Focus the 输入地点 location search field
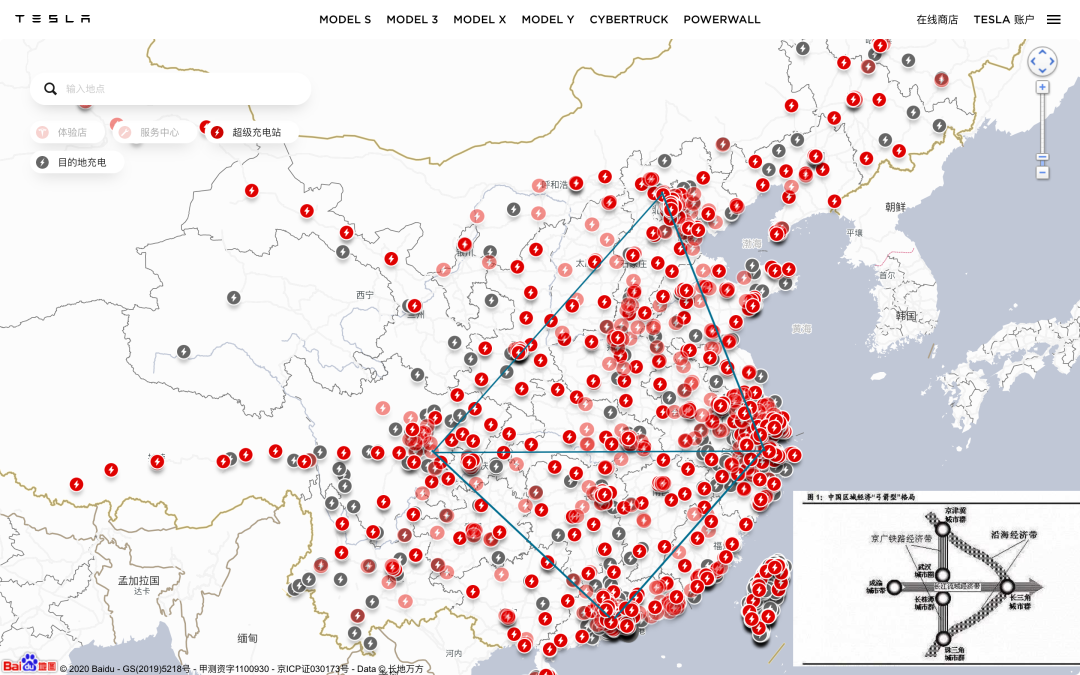Viewport: 1080px width, 675px height. click(x=171, y=89)
